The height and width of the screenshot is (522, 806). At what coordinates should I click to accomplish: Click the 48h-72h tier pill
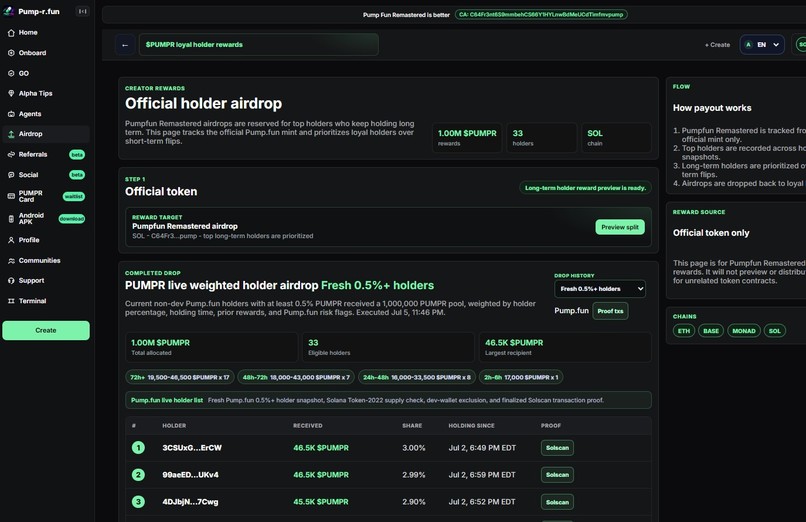[x=296, y=377]
